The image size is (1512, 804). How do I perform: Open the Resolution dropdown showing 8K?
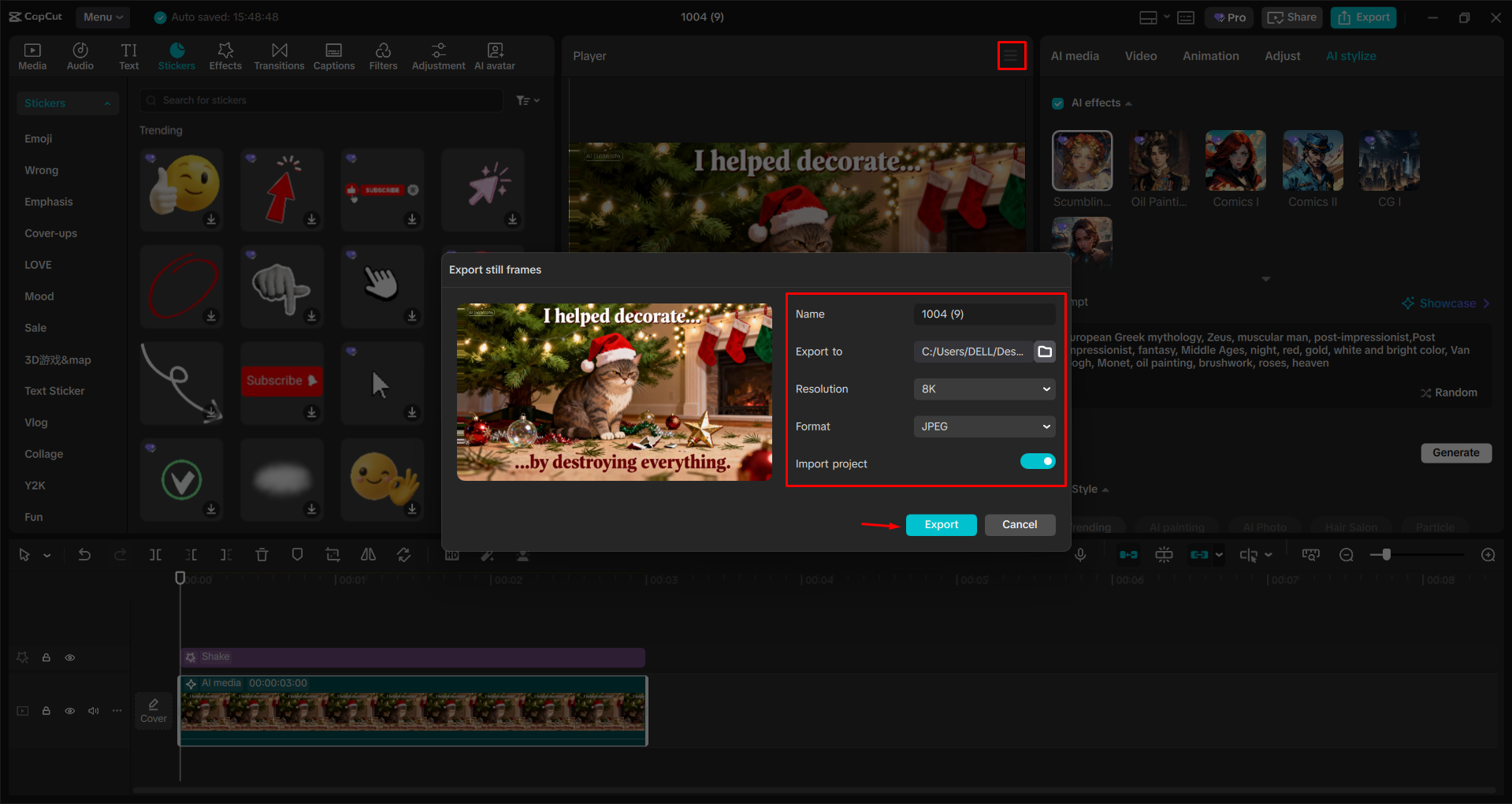pyautogui.click(x=983, y=389)
